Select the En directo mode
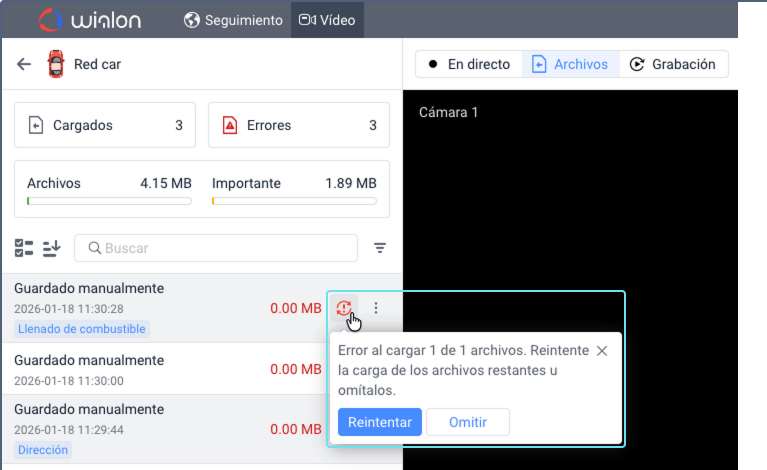This screenshot has height=470, width=767. point(469,64)
